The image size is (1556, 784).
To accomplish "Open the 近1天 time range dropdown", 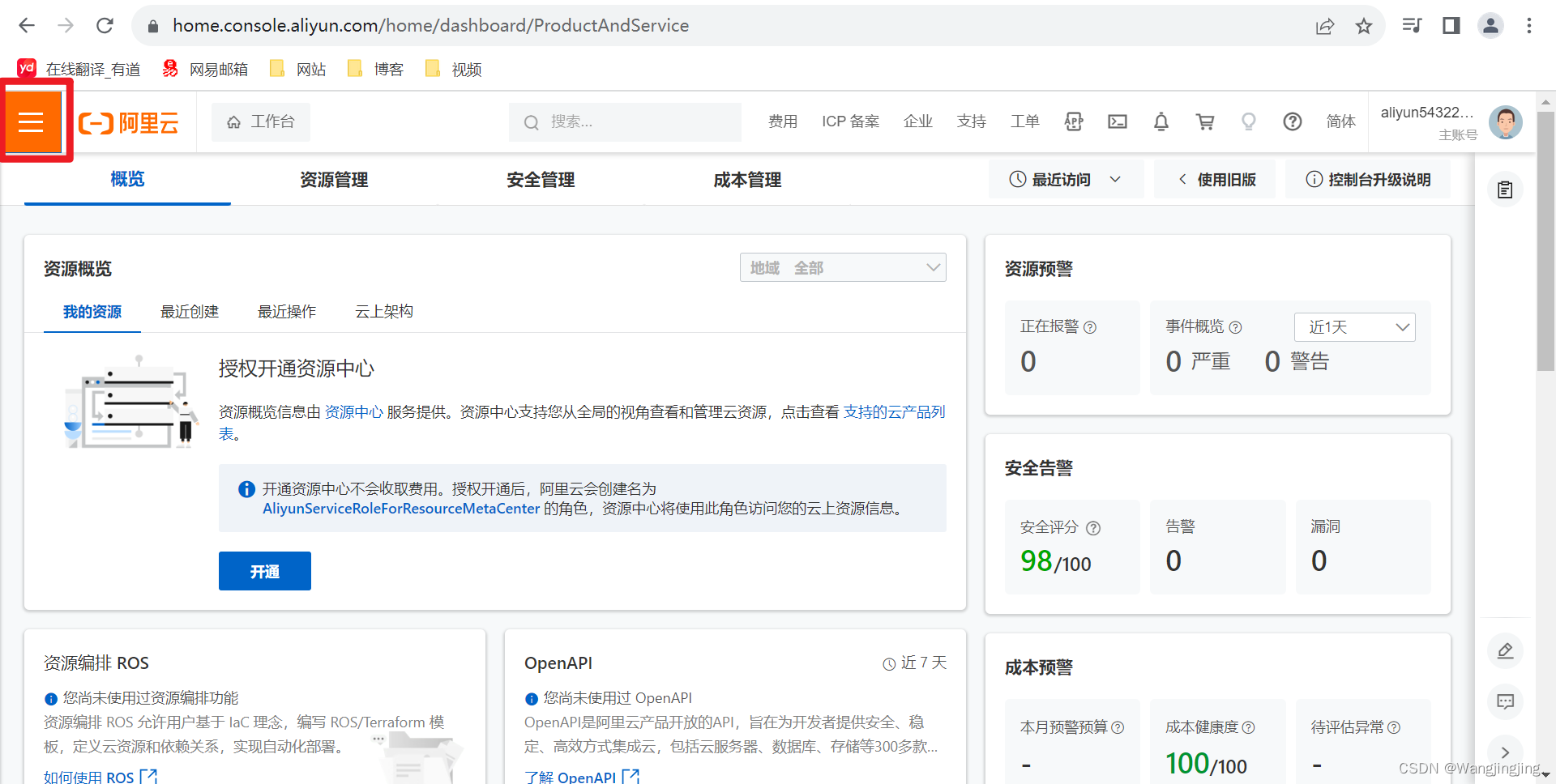I will (x=1355, y=327).
